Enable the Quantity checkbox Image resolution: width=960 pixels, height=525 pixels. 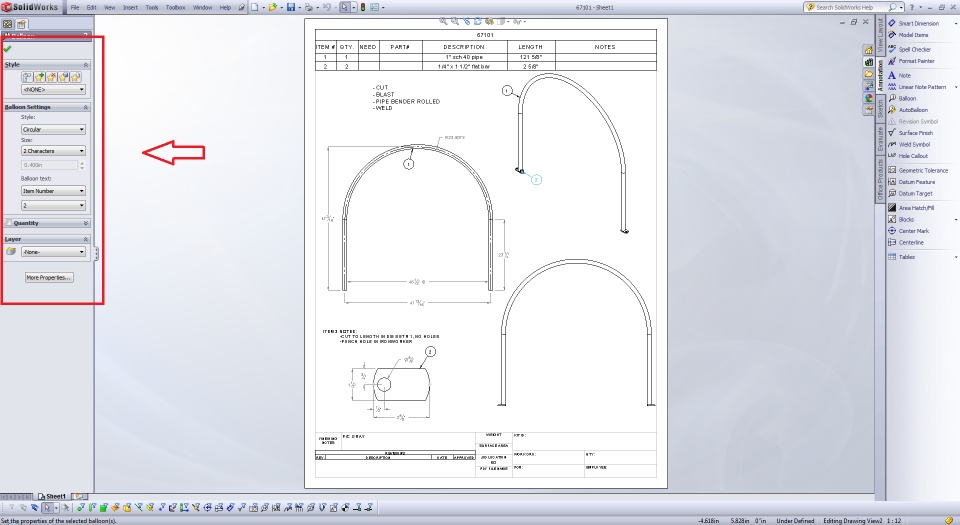(x=9, y=223)
